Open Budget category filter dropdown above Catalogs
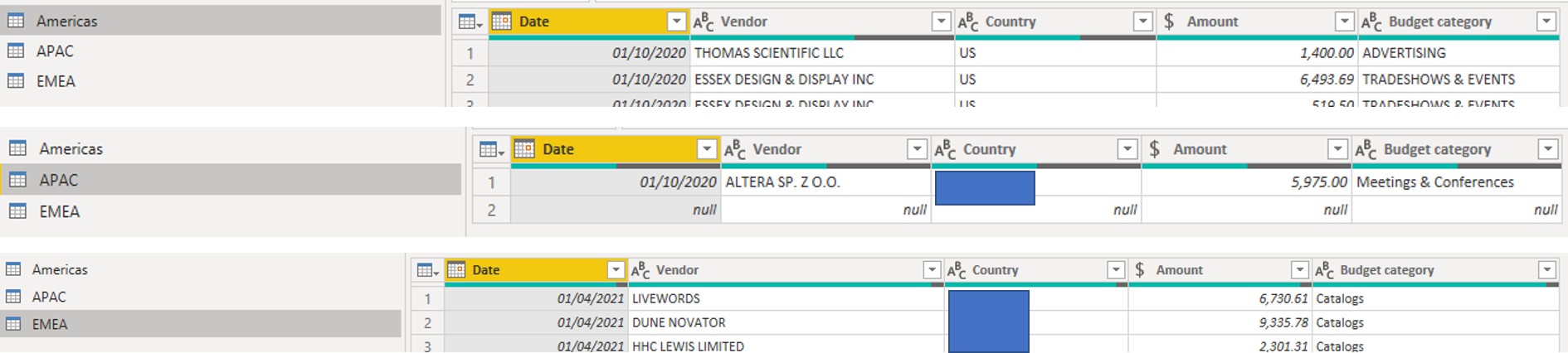 [x=1546, y=270]
